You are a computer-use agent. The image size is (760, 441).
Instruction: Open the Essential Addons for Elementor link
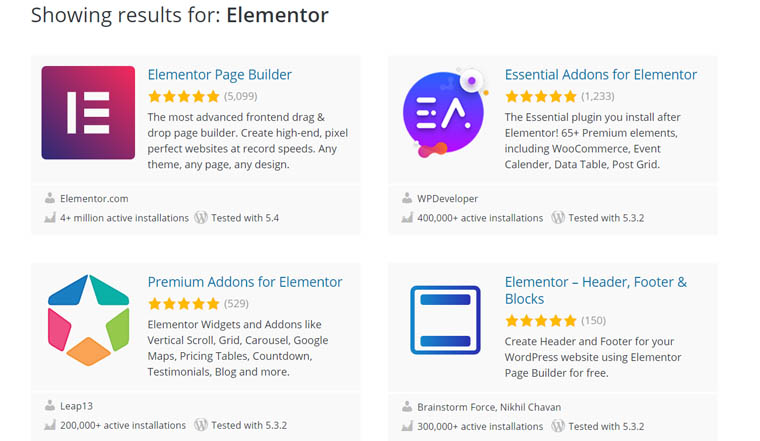click(x=601, y=75)
